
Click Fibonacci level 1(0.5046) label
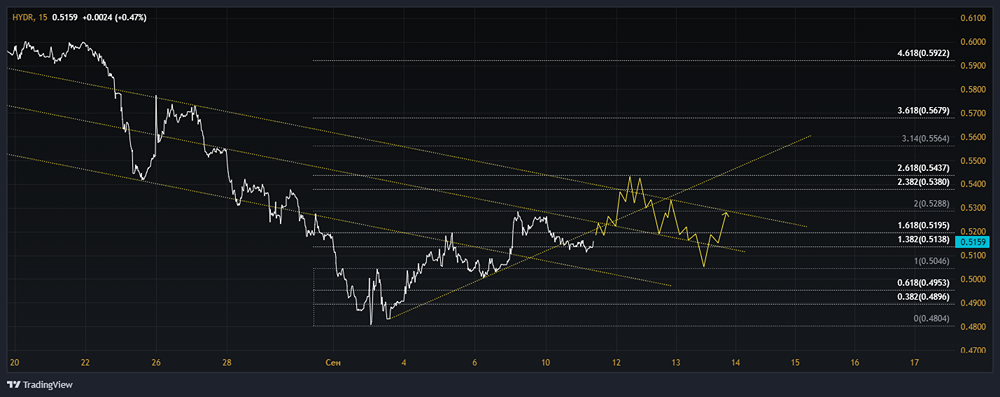click(x=933, y=261)
